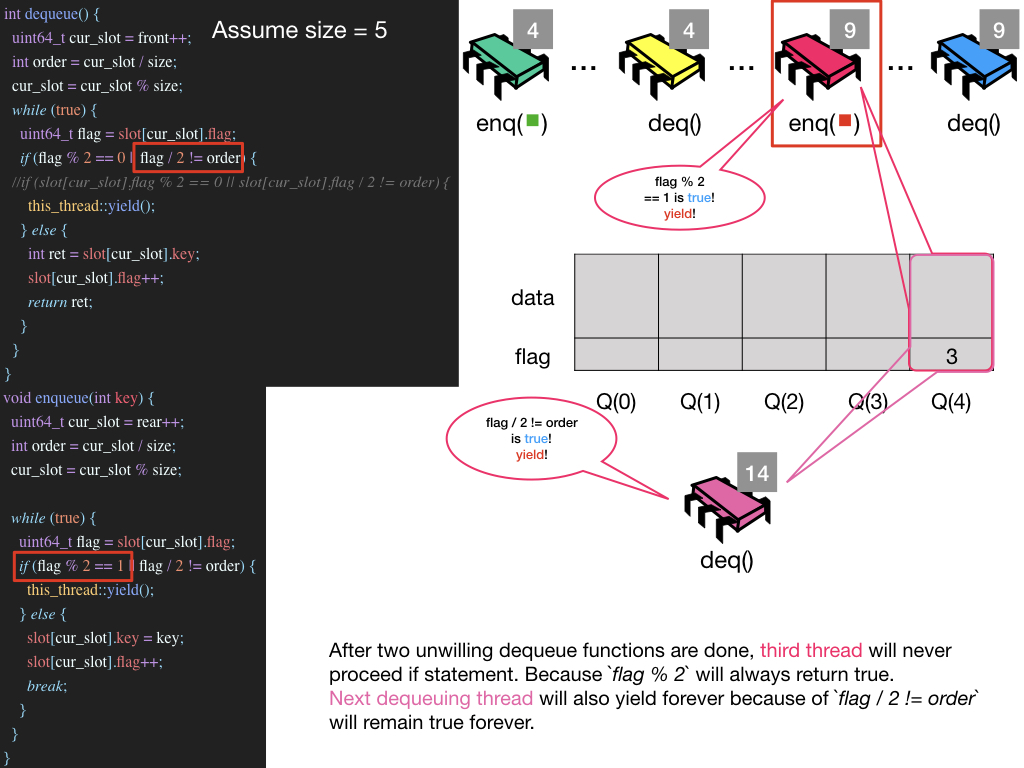Screen dimensions: 1024x768
Task: Click the 'slot[cur_slot].key = key;' line
Action: [105, 638]
